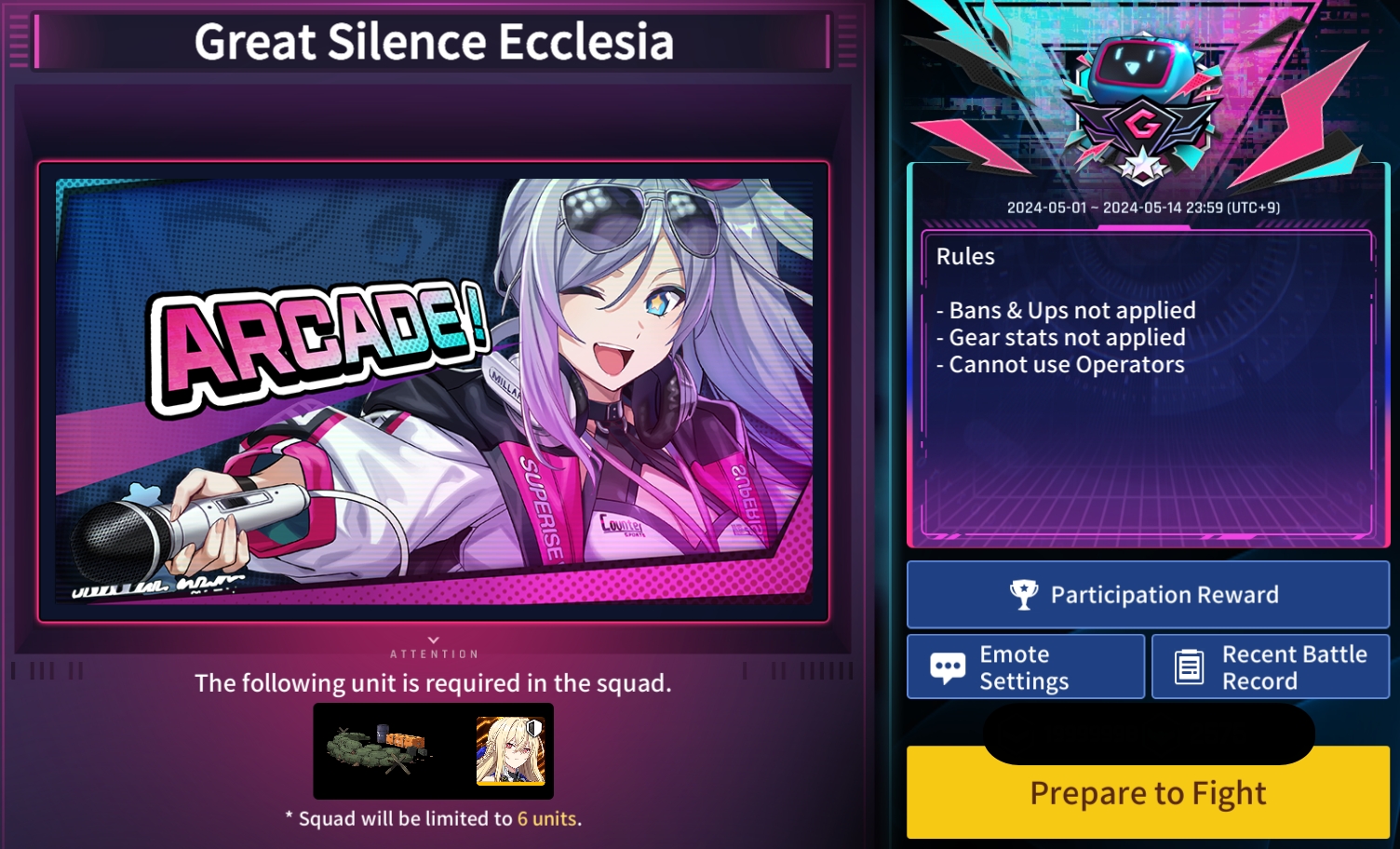
Task: Open Participation Reward
Action: [x=1148, y=595]
